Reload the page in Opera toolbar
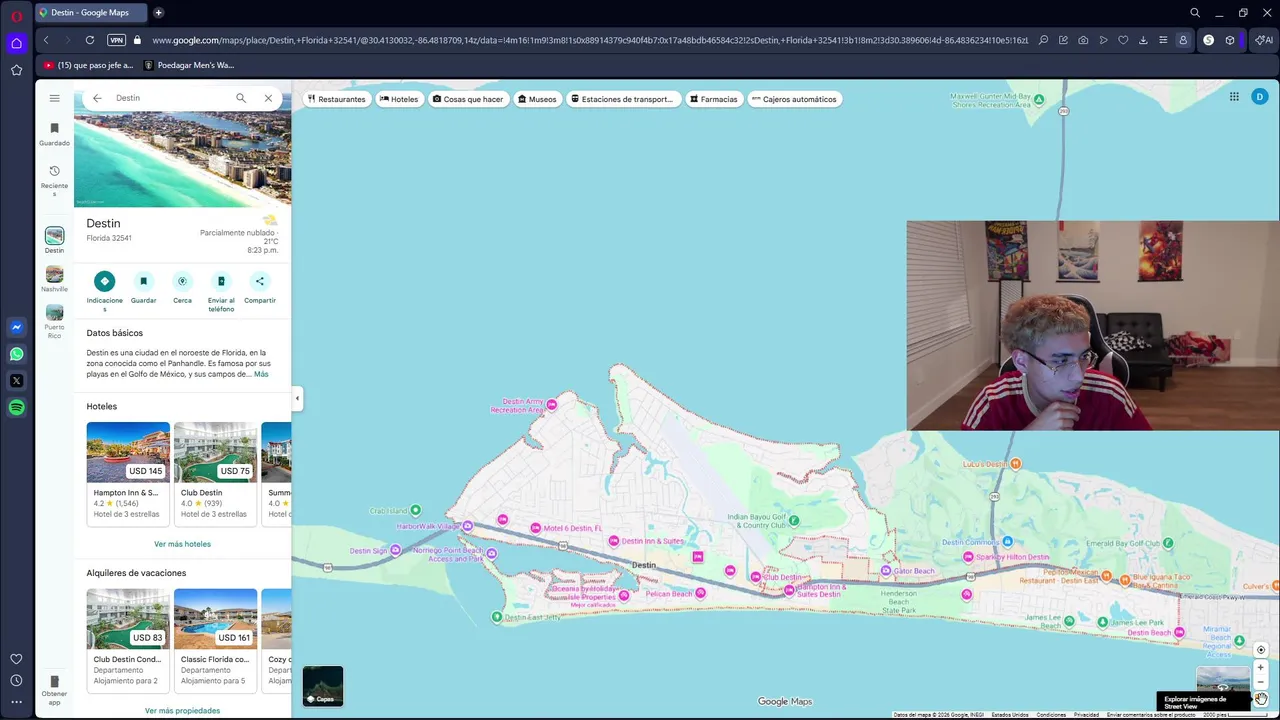 (90, 40)
